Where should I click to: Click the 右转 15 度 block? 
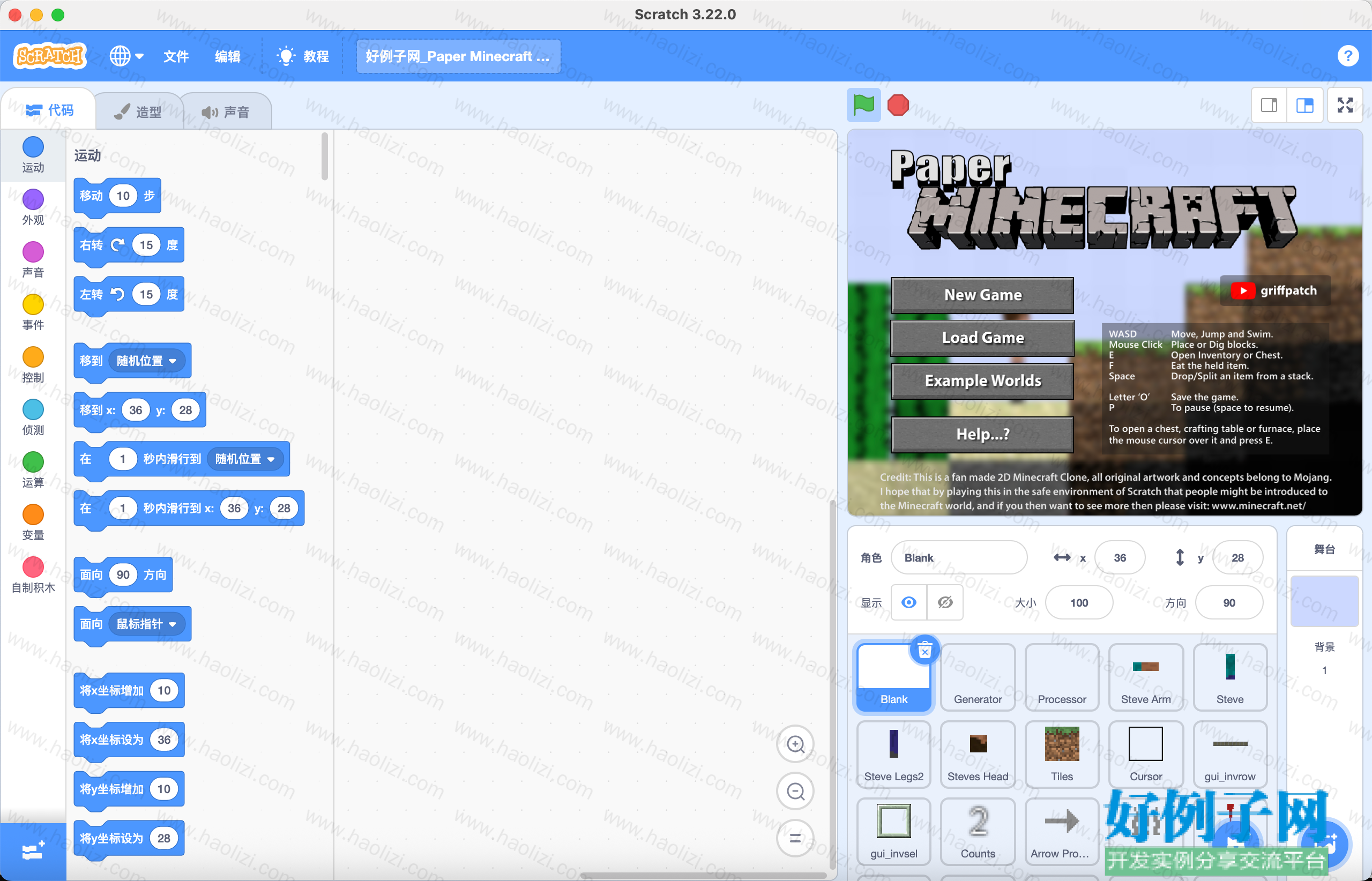[129, 245]
